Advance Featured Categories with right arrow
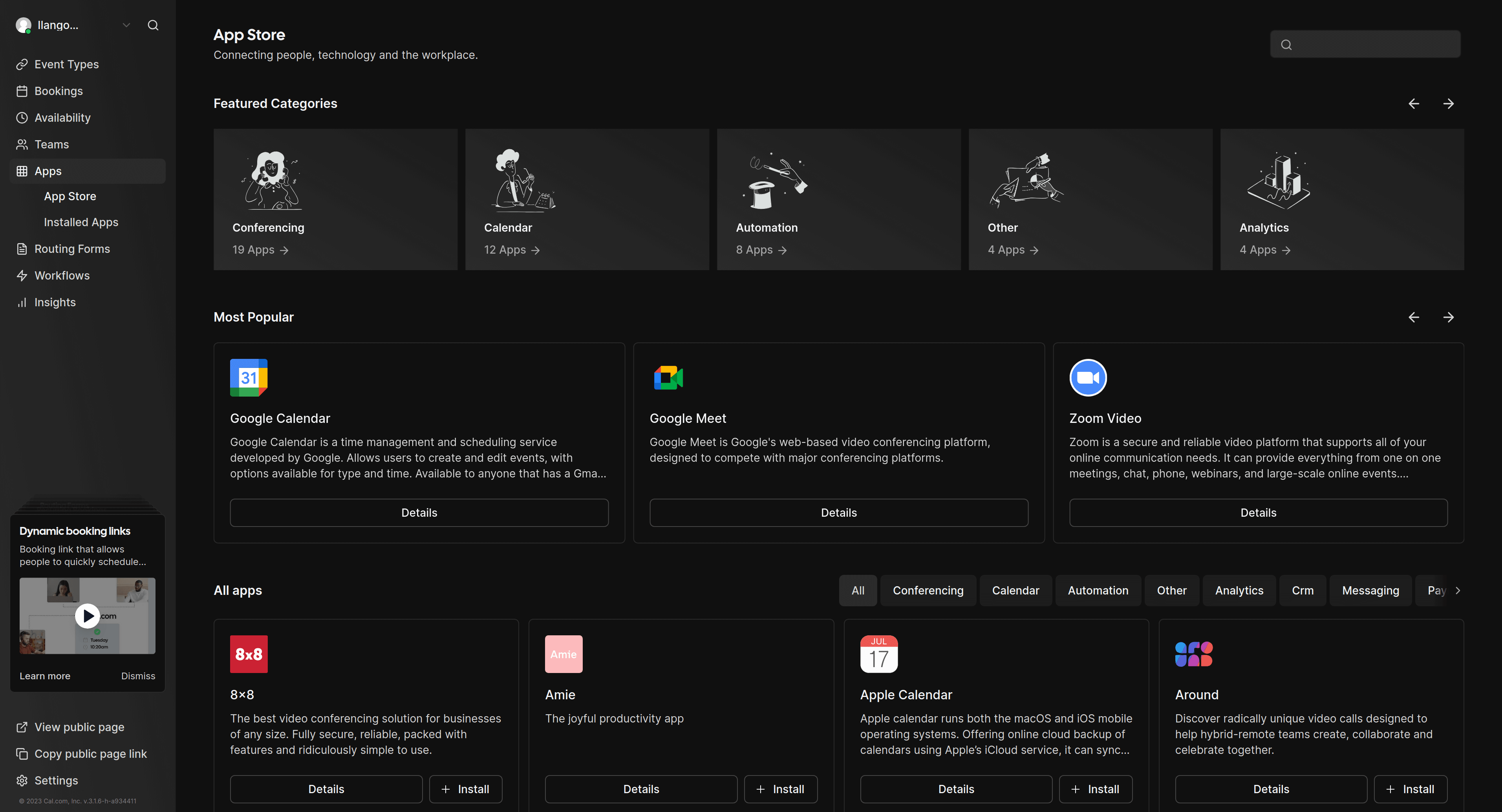 1448,104
